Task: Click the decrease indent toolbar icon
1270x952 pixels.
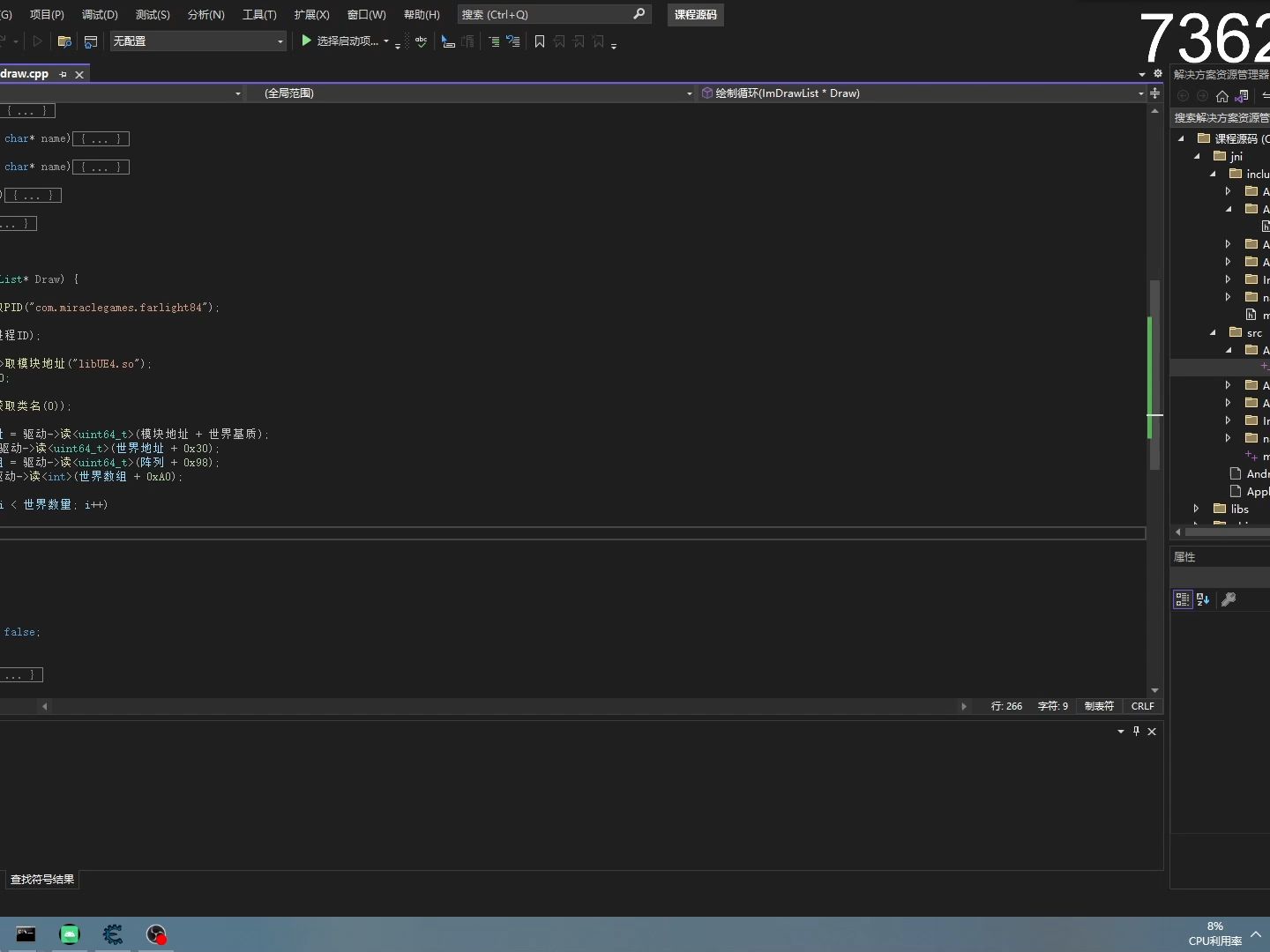Action: point(513,41)
